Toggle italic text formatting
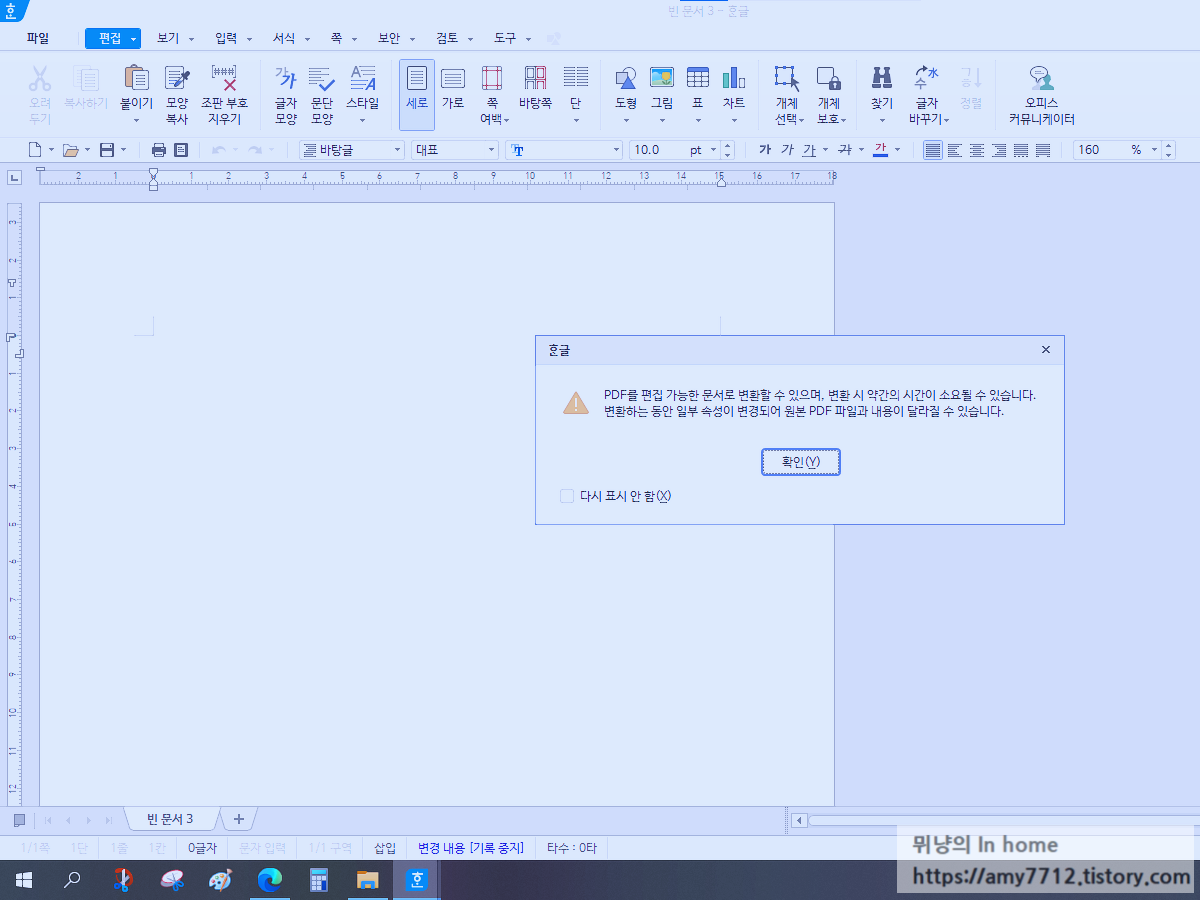This screenshot has height=900, width=1200. pyautogui.click(x=787, y=150)
